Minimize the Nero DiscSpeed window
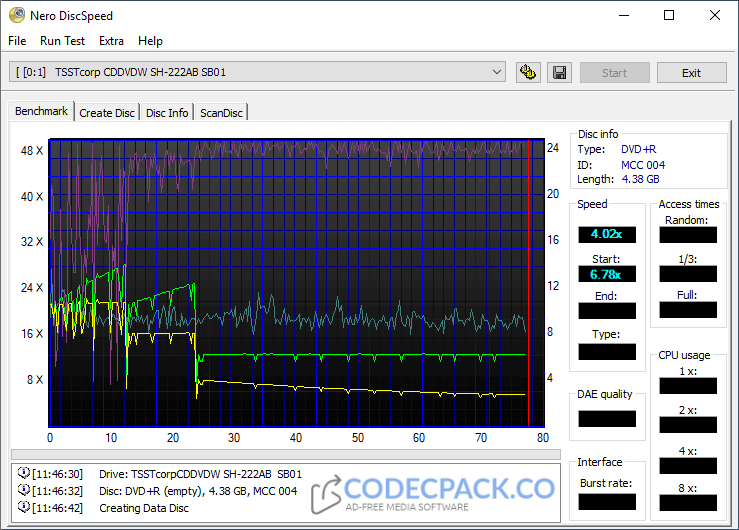Screen dimensions: 739x530 pos(624,16)
